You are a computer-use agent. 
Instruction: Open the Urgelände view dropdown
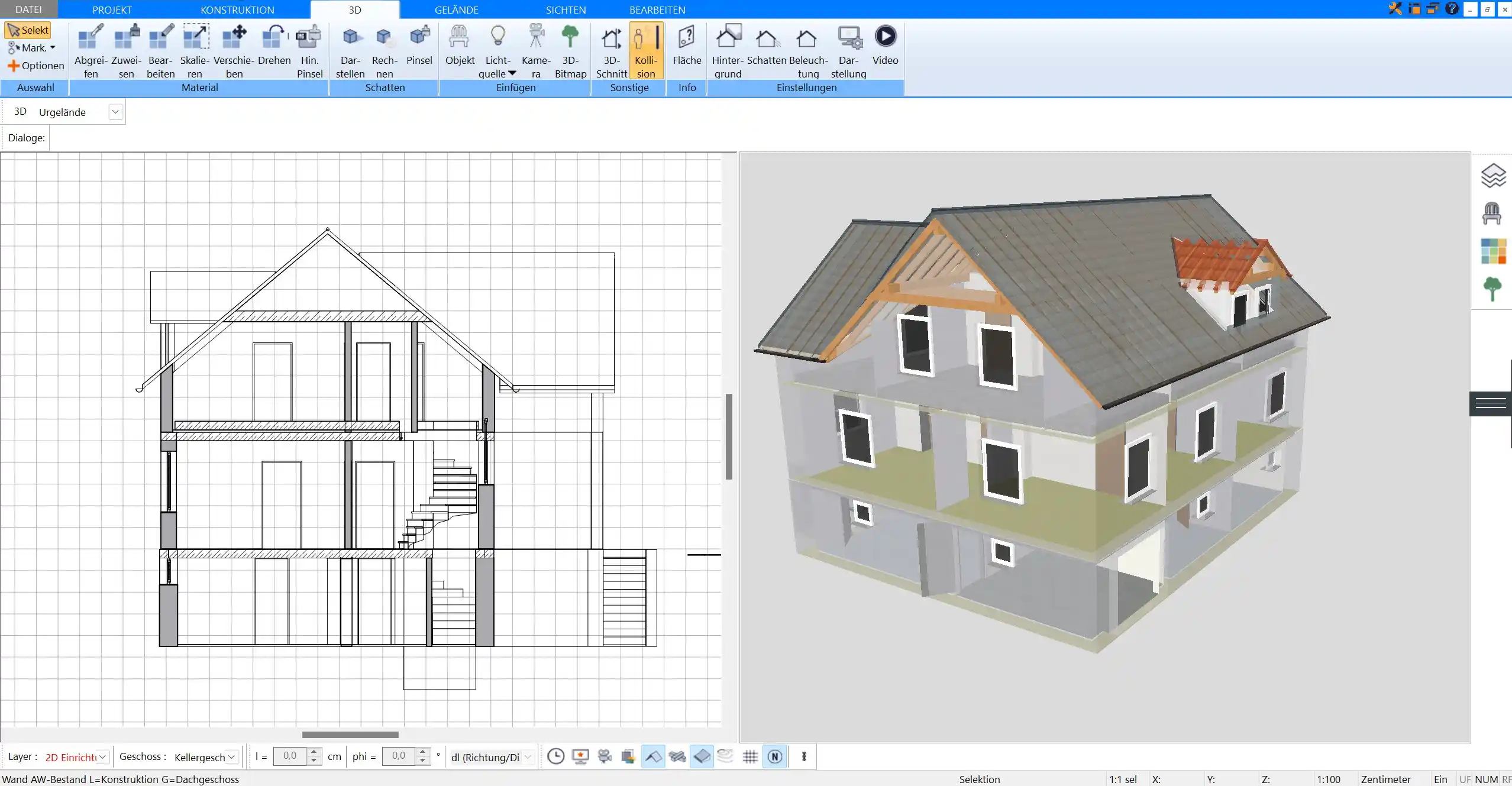(115, 112)
